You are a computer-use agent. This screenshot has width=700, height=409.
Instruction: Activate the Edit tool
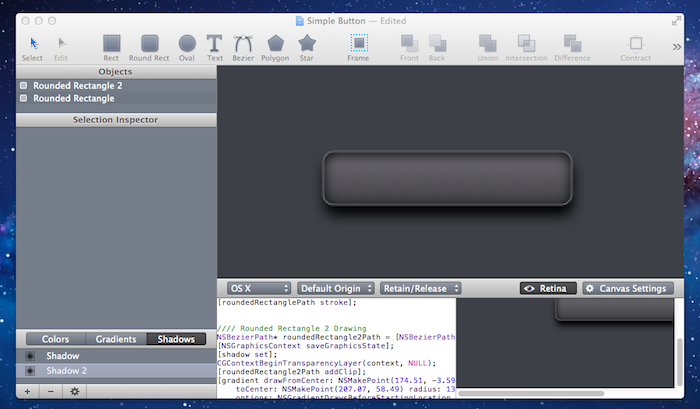pyautogui.click(x=61, y=48)
